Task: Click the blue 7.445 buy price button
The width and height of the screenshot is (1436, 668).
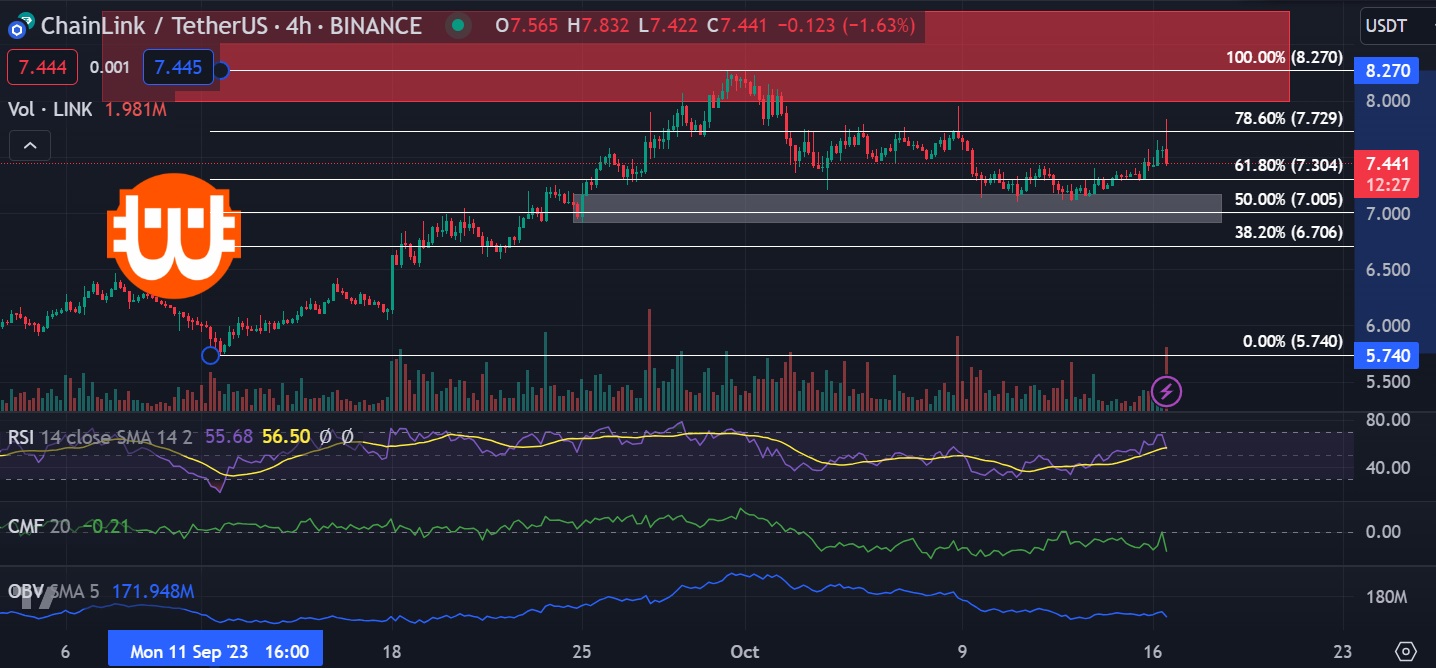Action: click(179, 68)
